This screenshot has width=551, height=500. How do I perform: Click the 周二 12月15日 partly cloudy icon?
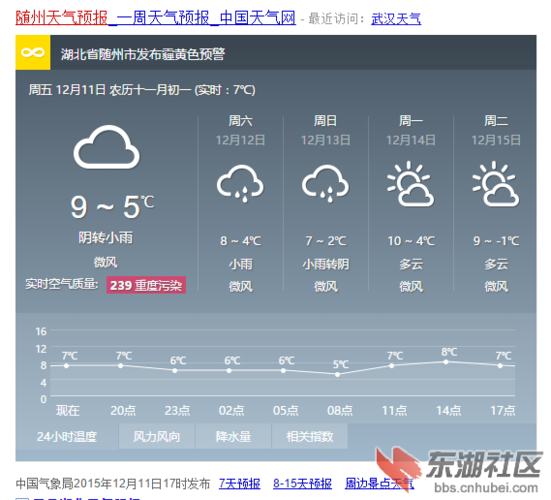[x=496, y=184]
